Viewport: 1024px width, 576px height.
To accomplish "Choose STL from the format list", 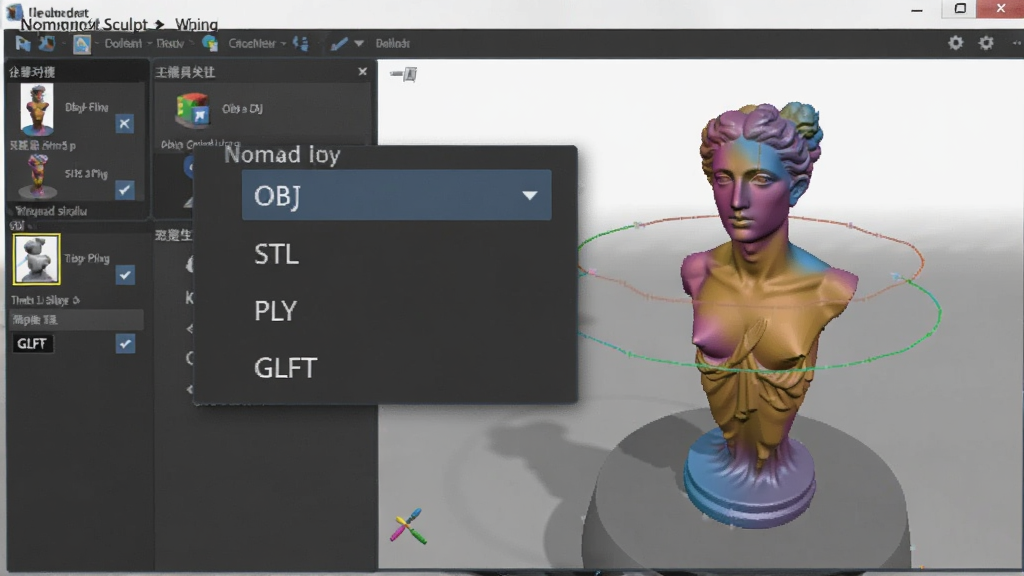I will (x=276, y=254).
